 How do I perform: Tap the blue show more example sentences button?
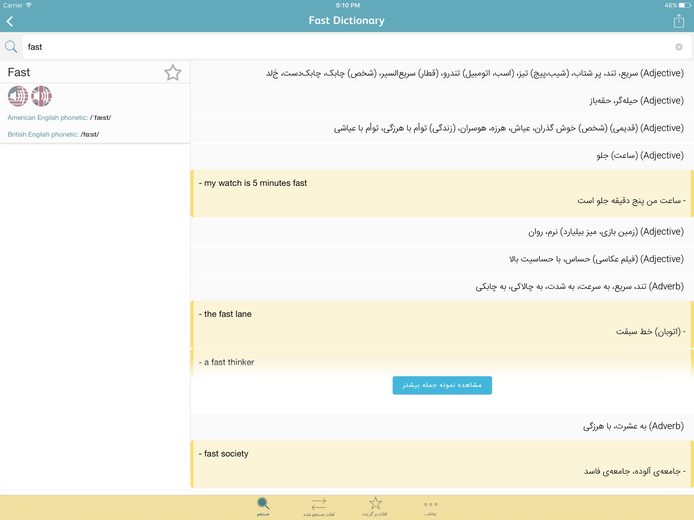pyautogui.click(x=442, y=385)
